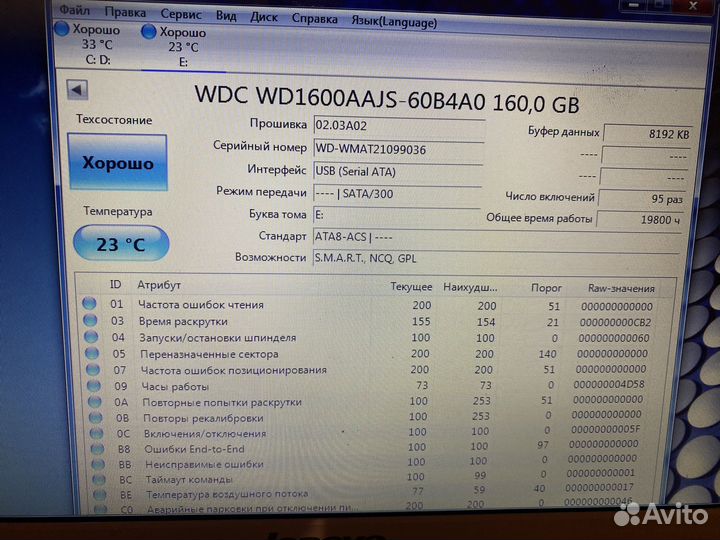Click the ID column header
The width and height of the screenshot is (720, 540).
(x=115, y=284)
